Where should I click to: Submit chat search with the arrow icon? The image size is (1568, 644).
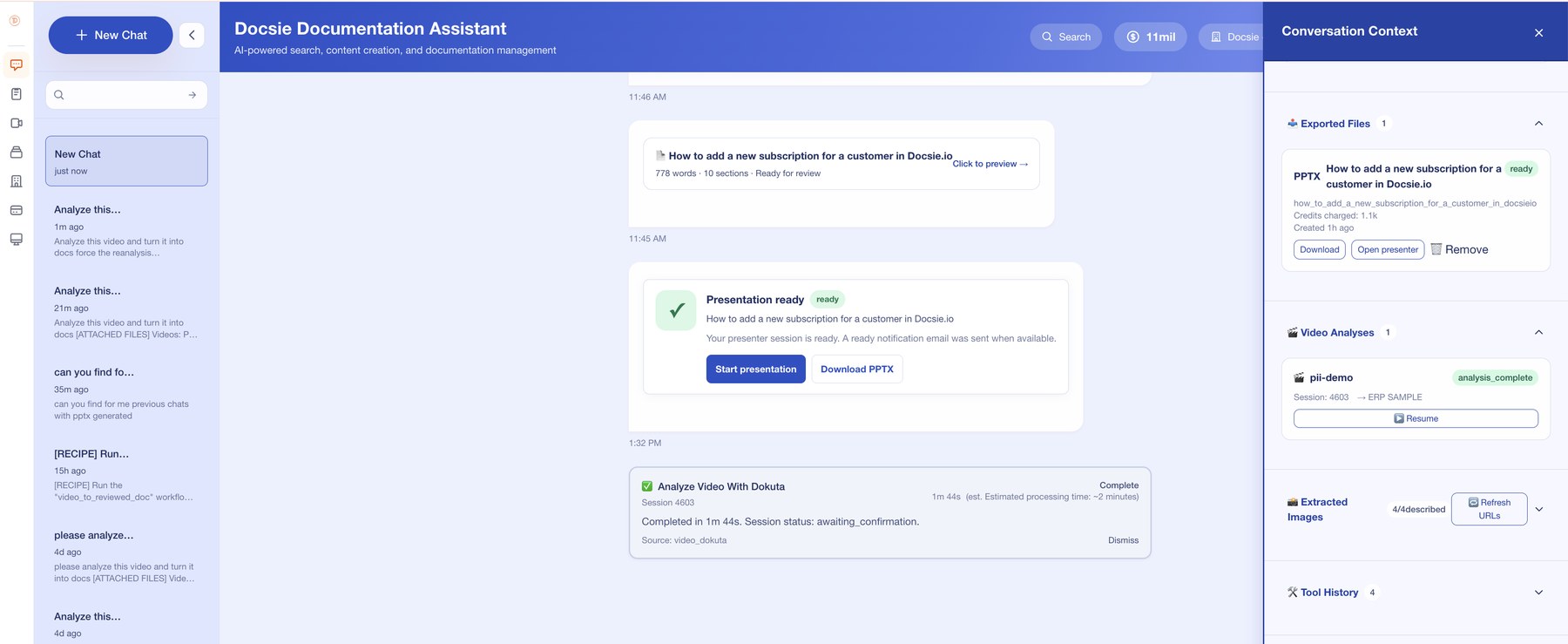pos(193,95)
